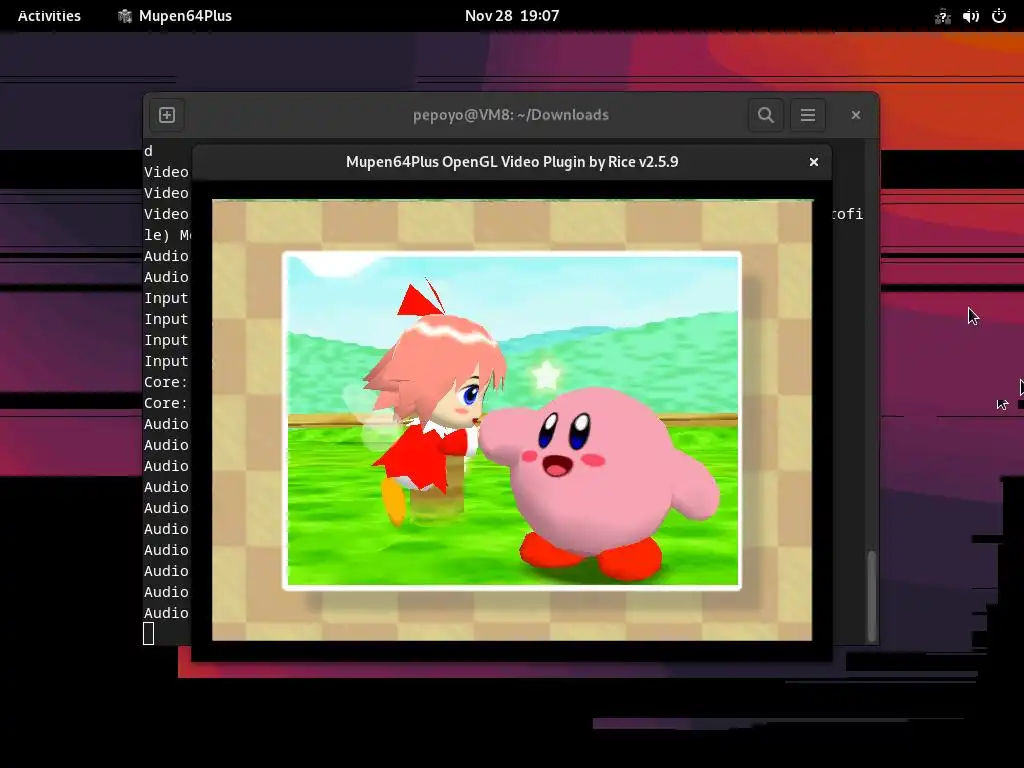Click the terminal's vertical scrollbar
The image size is (1024, 768).
pyautogui.click(x=871, y=597)
